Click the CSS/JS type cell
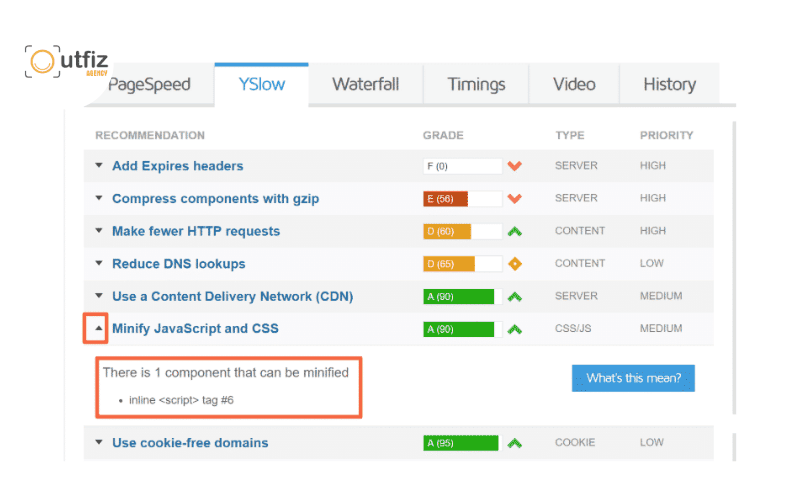This screenshot has height=500, width=800. [573, 329]
